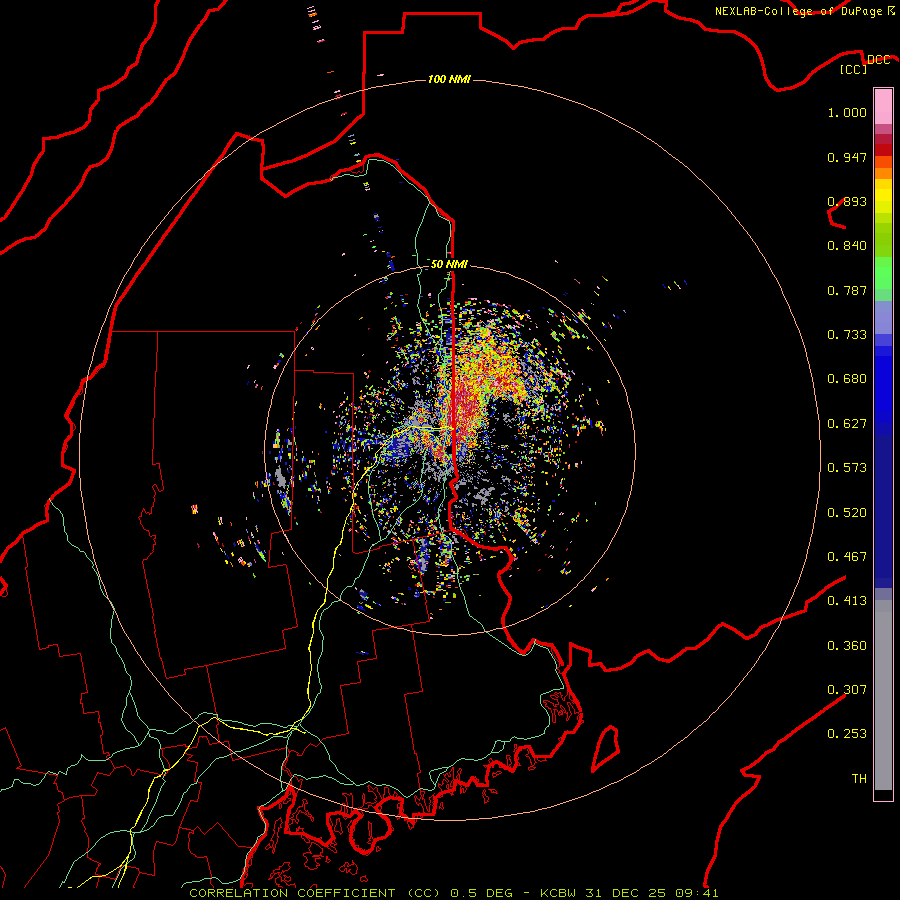Select the 0.680 scale value
Image resolution: width=900 pixels, height=900 pixels.
847,379
